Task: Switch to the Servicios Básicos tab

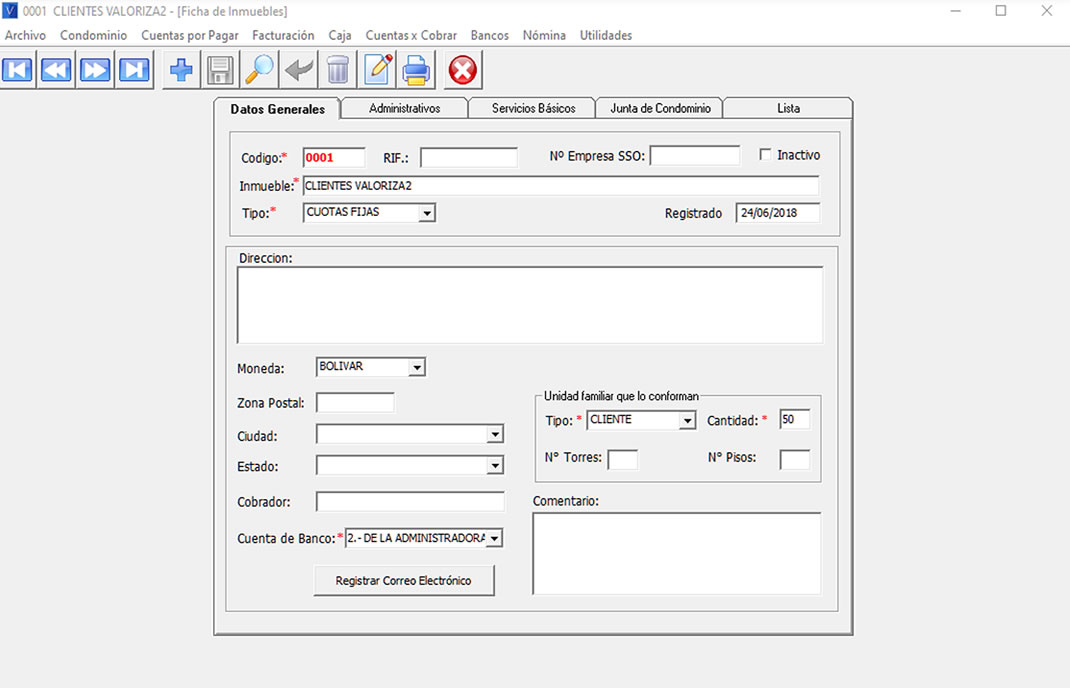Action: (x=533, y=108)
